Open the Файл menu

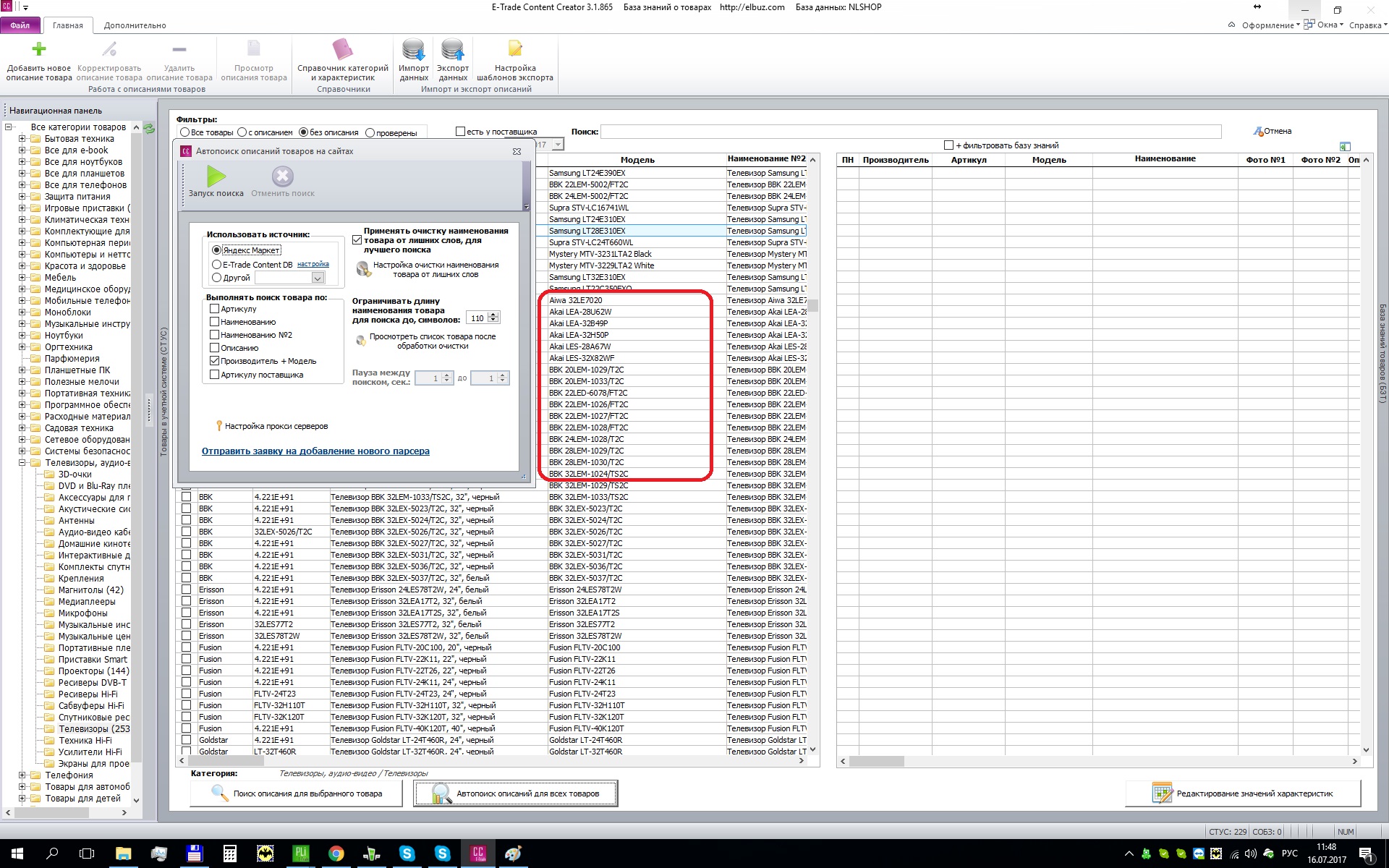[x=20, y=25]
